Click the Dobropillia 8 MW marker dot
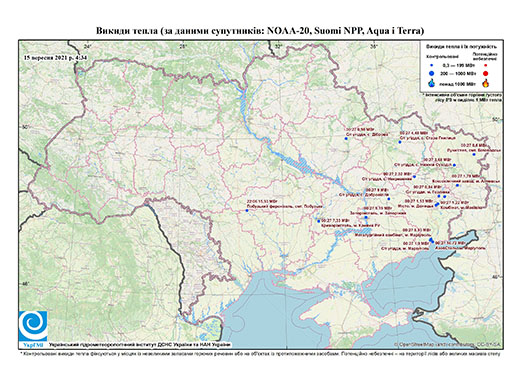 pos(389,199)
